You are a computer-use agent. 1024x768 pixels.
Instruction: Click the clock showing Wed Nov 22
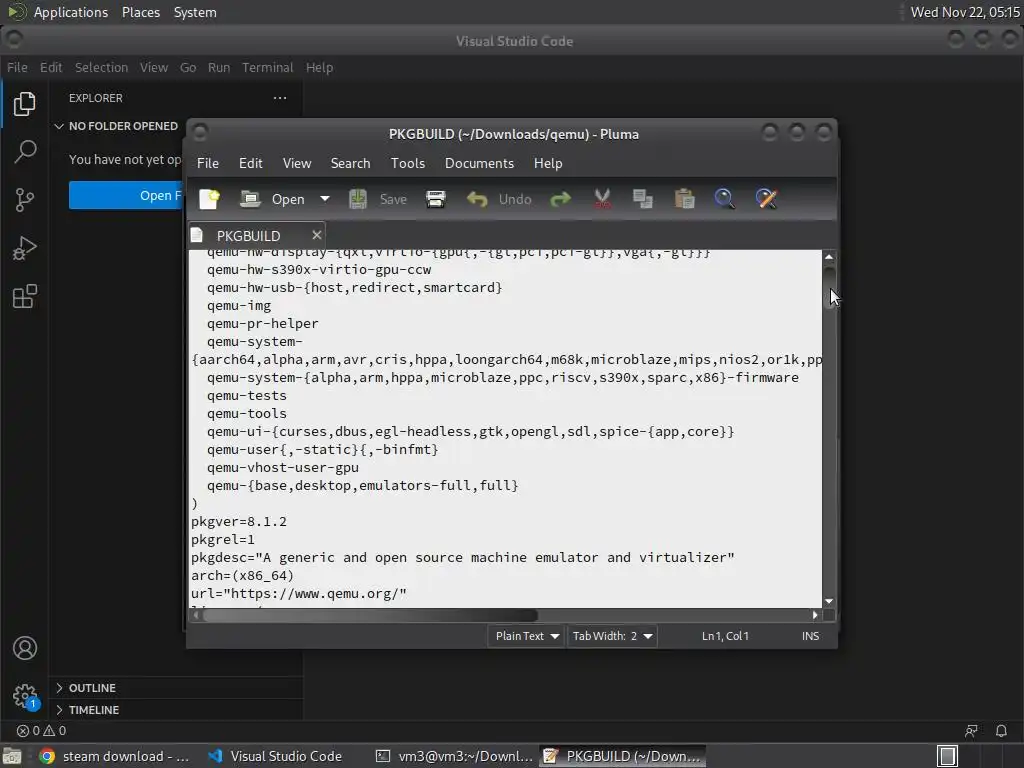965,12
